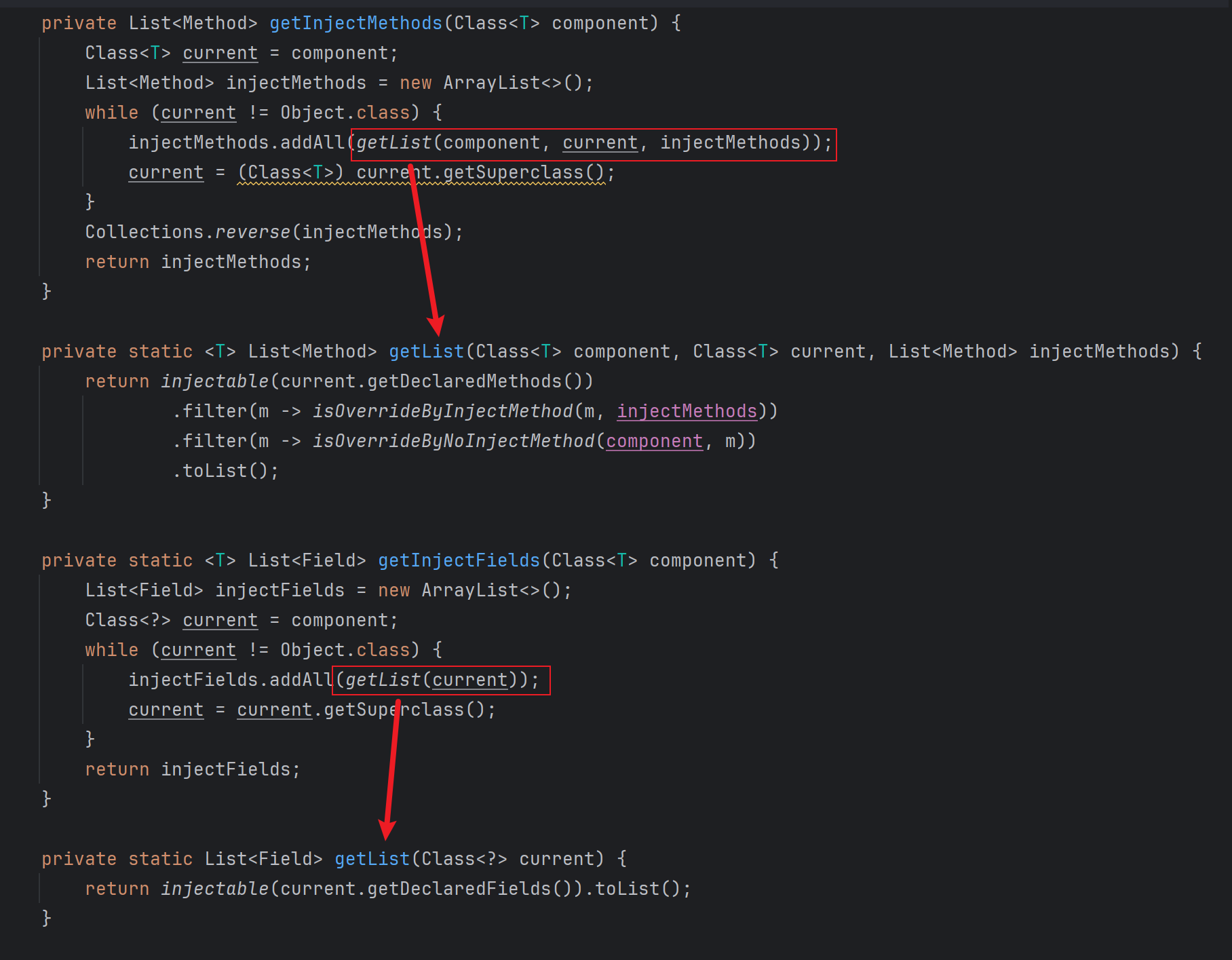This screenshot has height=960, width=1232.
Task: Click the getInjectFields method name
Action: (459, 560)
